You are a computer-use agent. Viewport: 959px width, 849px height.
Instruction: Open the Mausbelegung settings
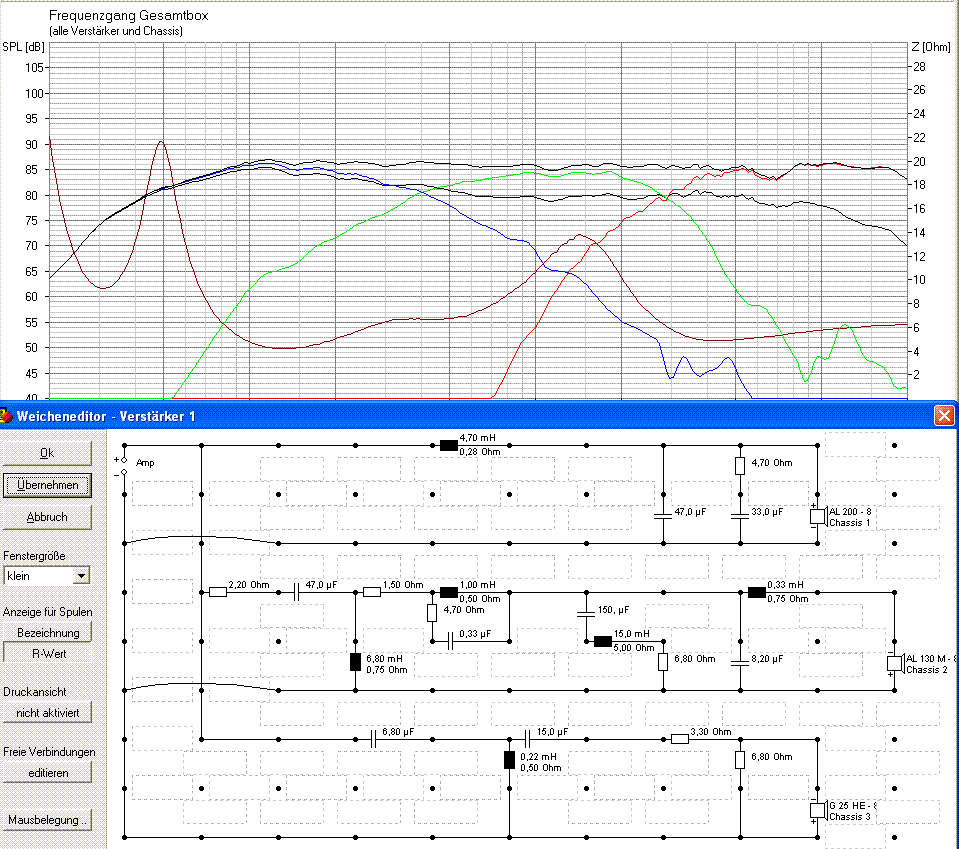[48, 820]
